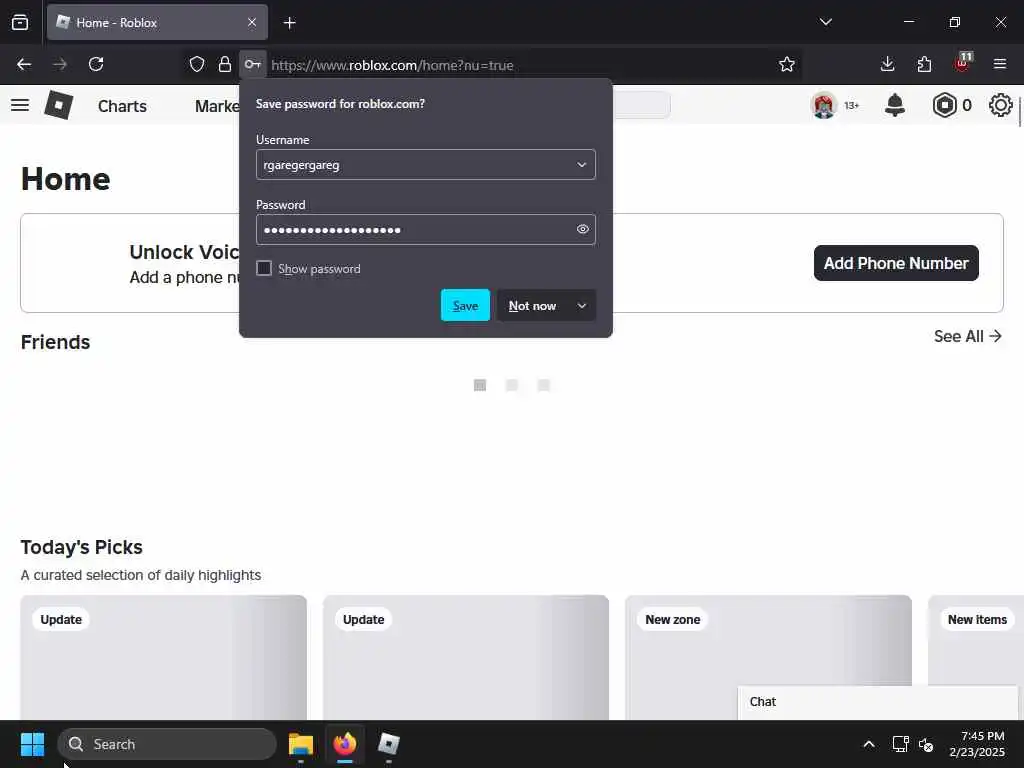Open Firefox downloads panel
Viewport: 1024px width, 768px height.
(888, 64)
